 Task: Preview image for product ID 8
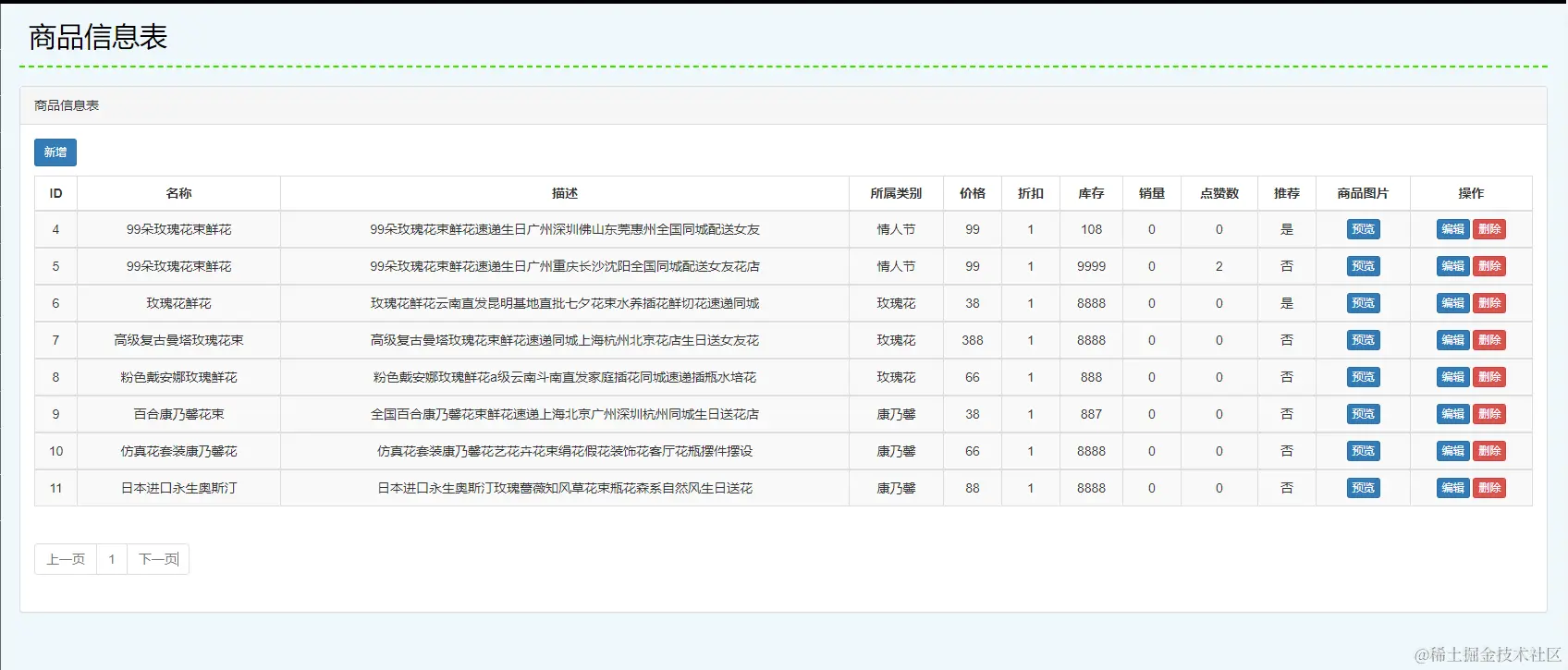click(1363, 377)
